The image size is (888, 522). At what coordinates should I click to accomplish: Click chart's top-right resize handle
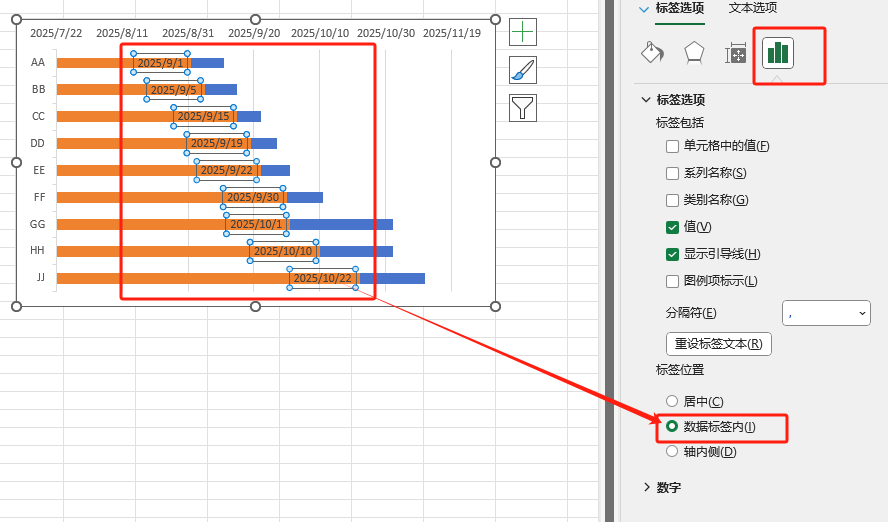[496, 19]
